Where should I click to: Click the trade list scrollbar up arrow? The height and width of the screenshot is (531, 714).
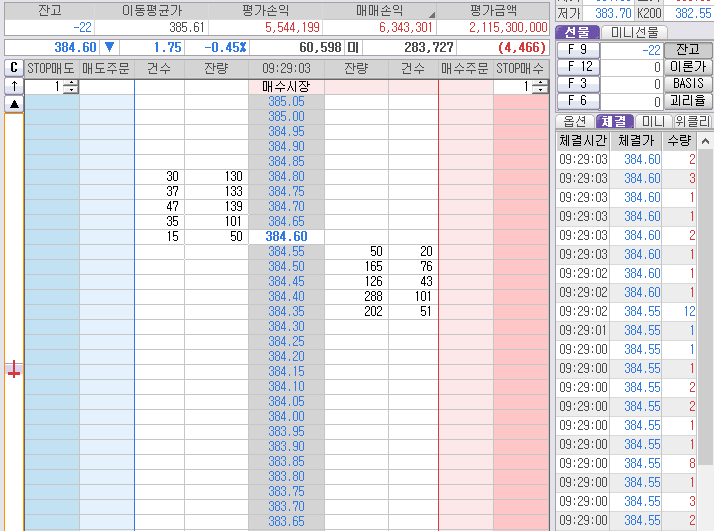click(x=705, y=141)
